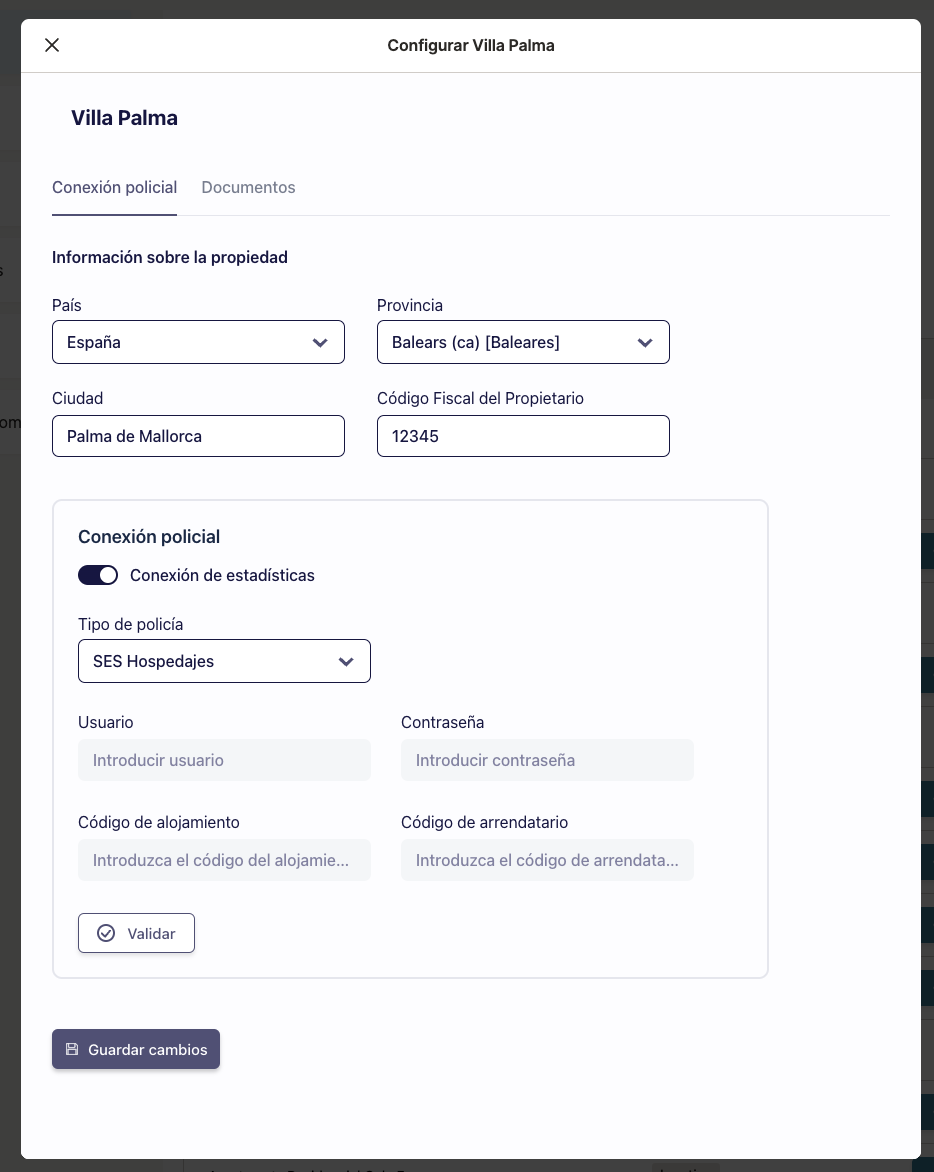Select the Conexión policial tab
934x1172 pixels.
(114, 187)
